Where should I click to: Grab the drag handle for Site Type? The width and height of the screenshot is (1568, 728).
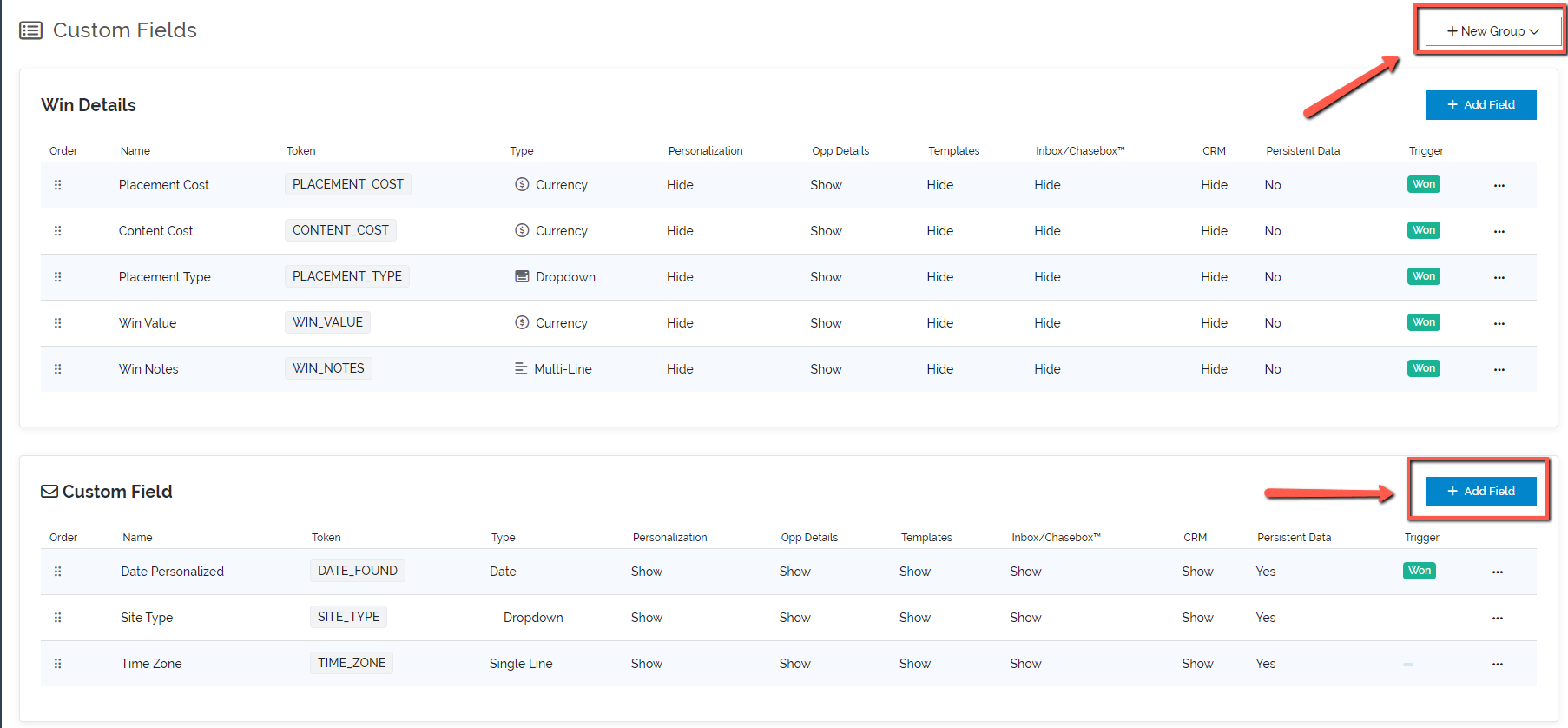pyautogui.click(x=58, y=618)
